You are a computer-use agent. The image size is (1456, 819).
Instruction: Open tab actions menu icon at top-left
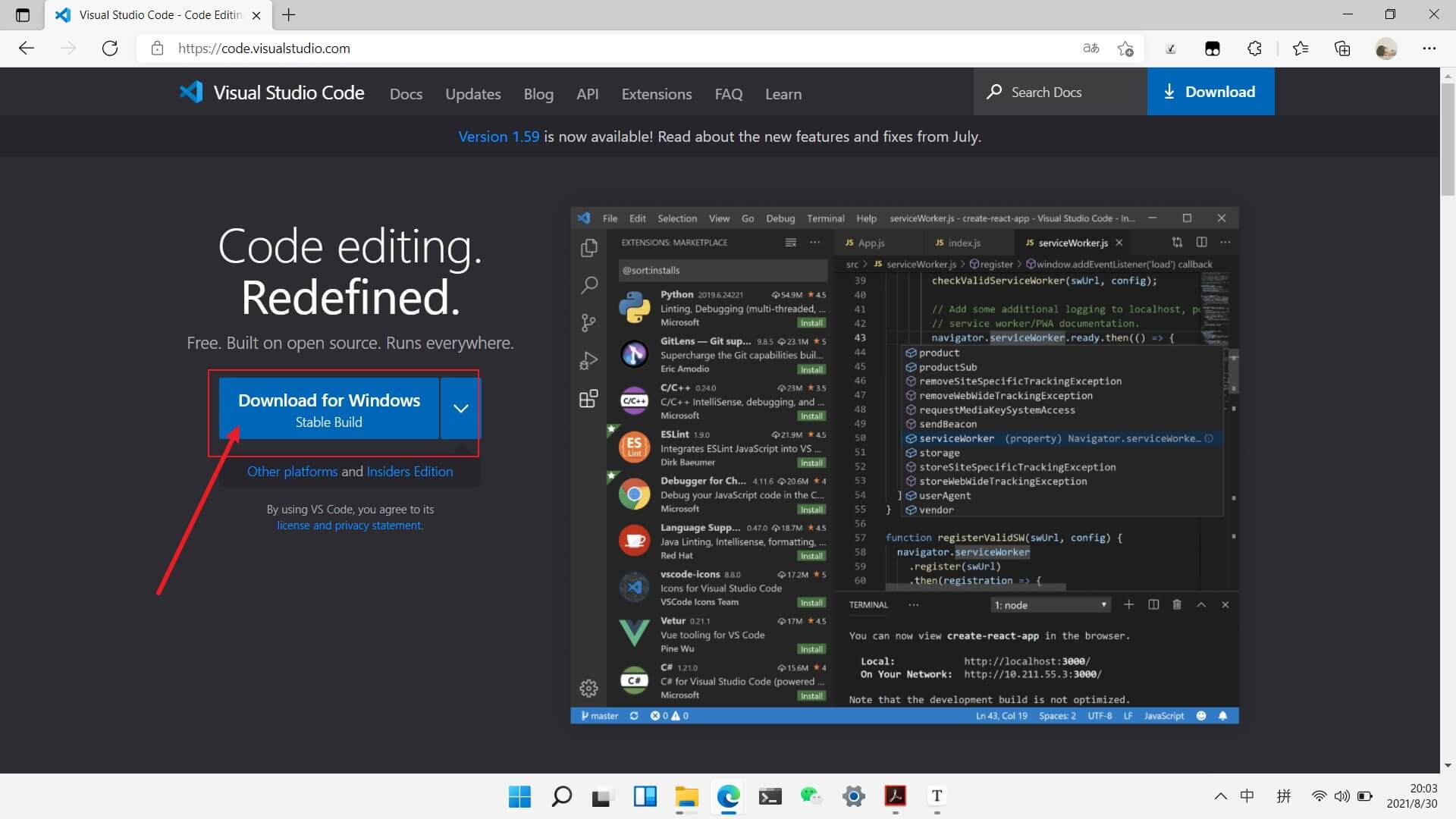(x=23, y=14)
